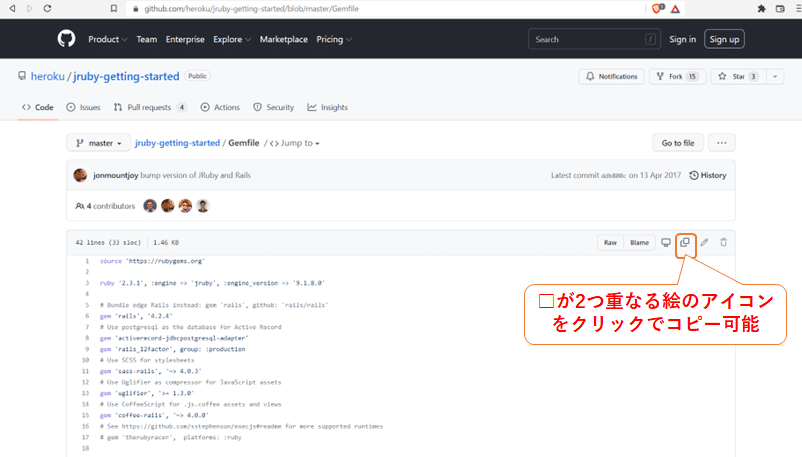This screenshot has height=457, width=802.
Task: Bookmark this page with the bookmark icon
Action: point(114,8)
